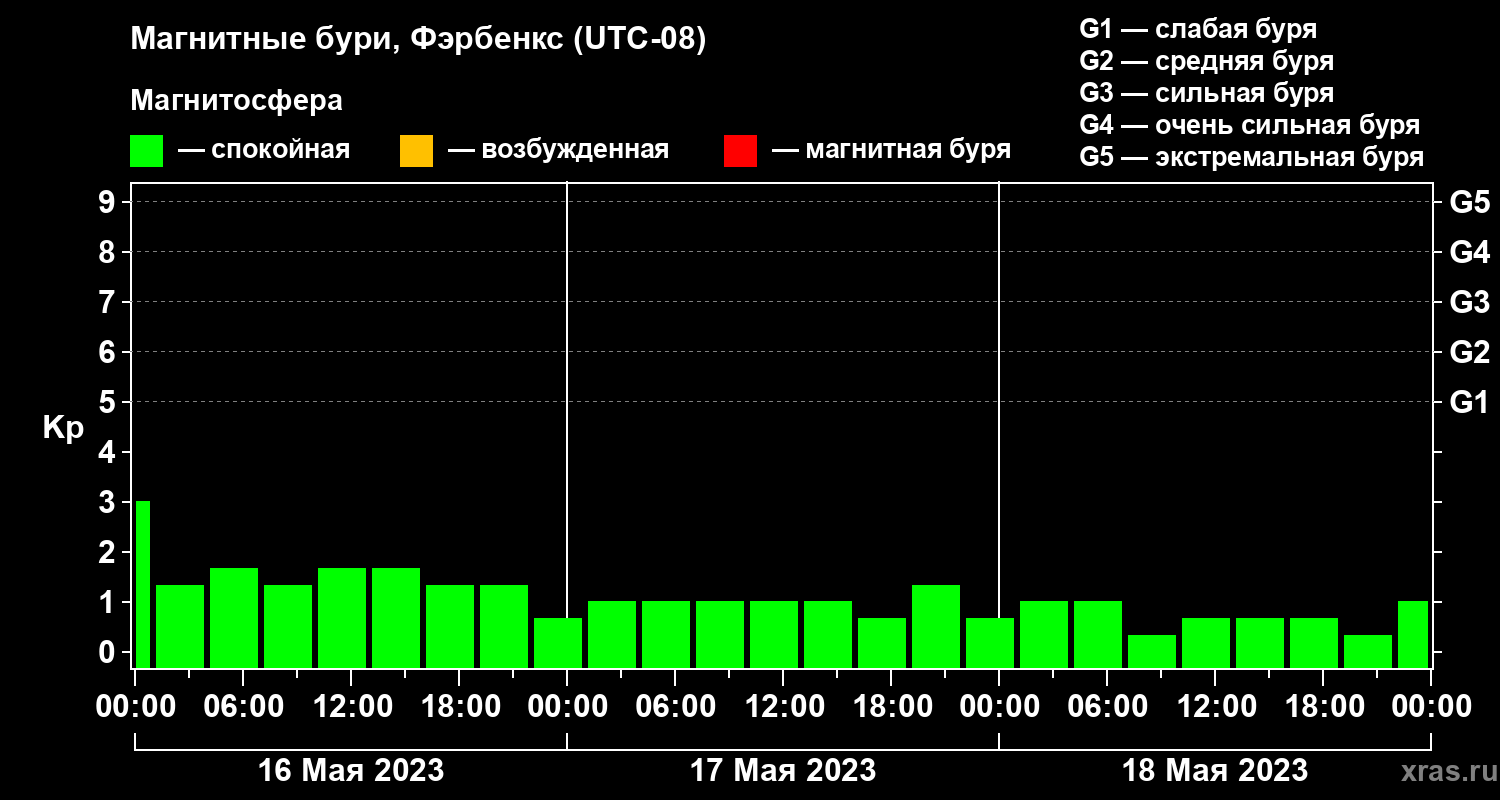Image resolution: width=1500 pixels, height=800 pixels.
Task: Click the '18:00' time label under 17 May
Action: click(x=891, y=706)
